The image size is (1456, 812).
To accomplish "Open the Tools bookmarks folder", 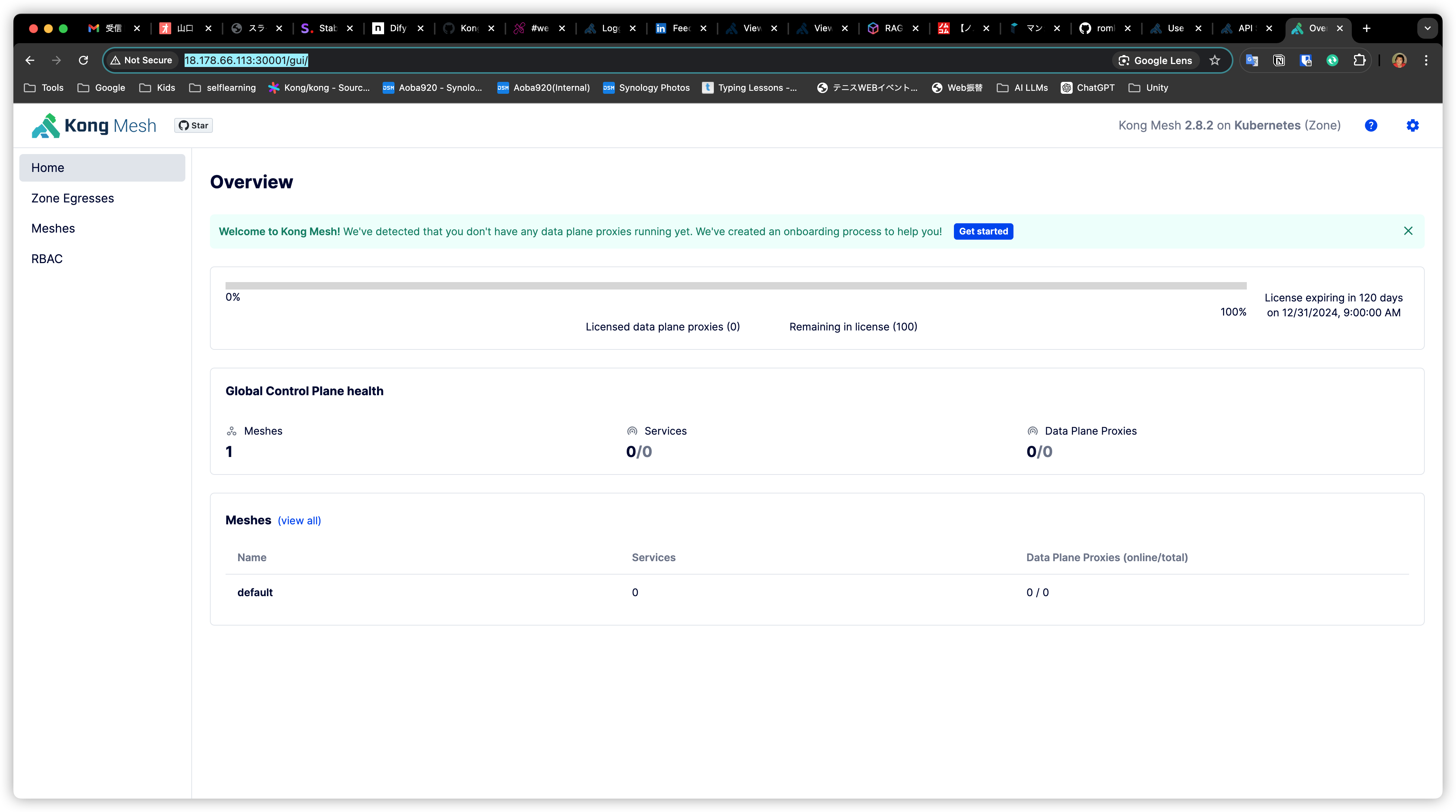I will (x=44, y=87).
